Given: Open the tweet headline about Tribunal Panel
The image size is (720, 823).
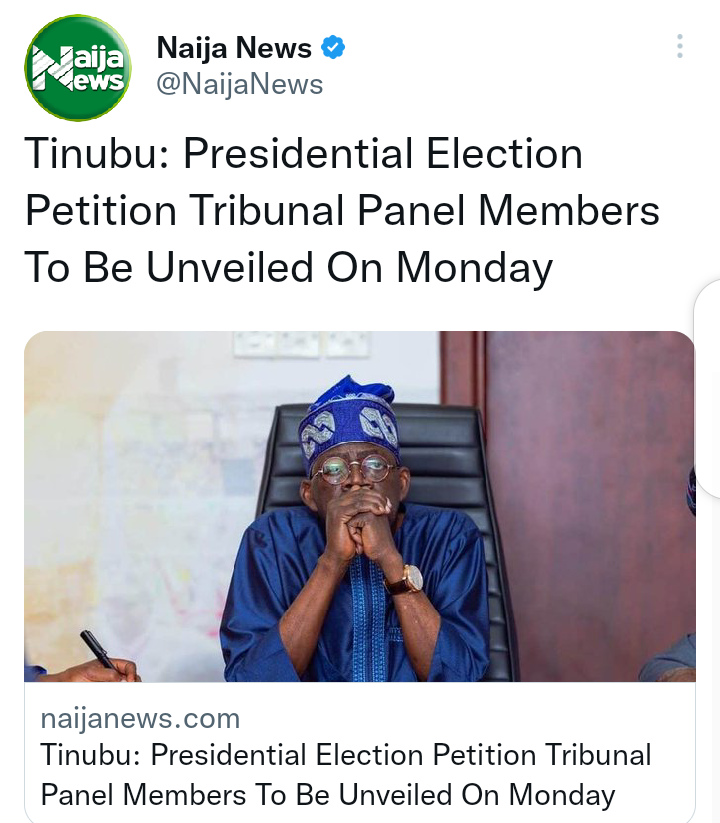Looking at the screenshot, I should [342, 210].
